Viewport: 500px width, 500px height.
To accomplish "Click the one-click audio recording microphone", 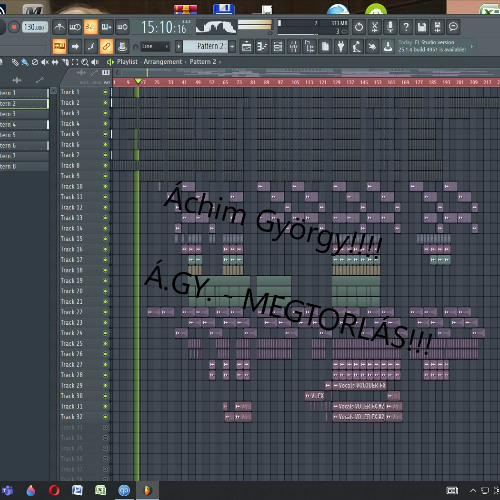I will pyautogui.click(x=390, y=27).
